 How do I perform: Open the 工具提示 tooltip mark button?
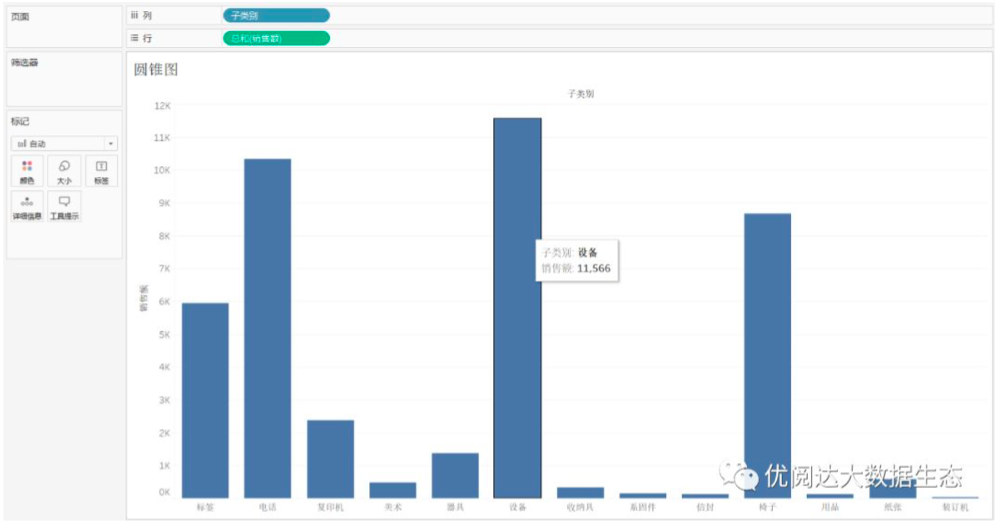click(x=64, y=206)
